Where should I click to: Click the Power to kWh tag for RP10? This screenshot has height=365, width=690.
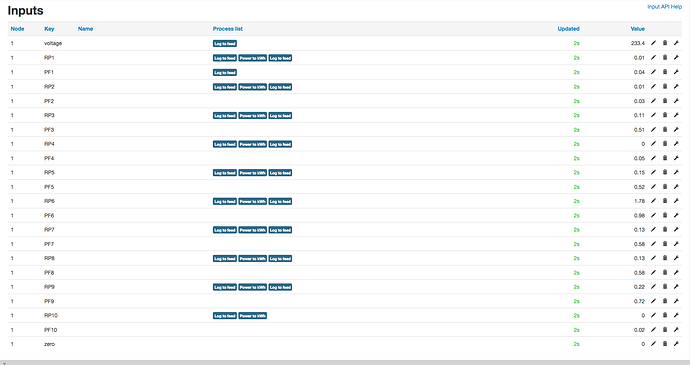click(x=253, y=316)
